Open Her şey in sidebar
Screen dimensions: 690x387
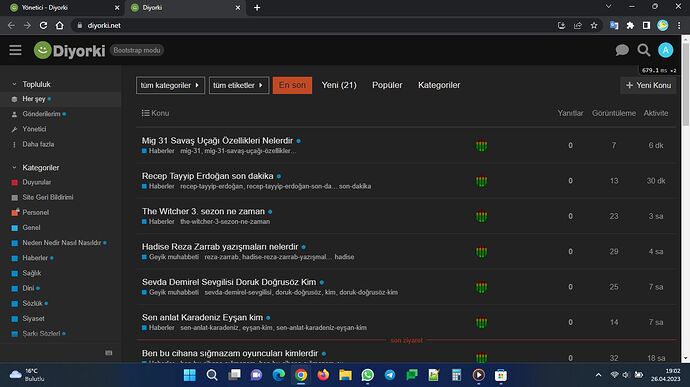click(x=34, y=99)
